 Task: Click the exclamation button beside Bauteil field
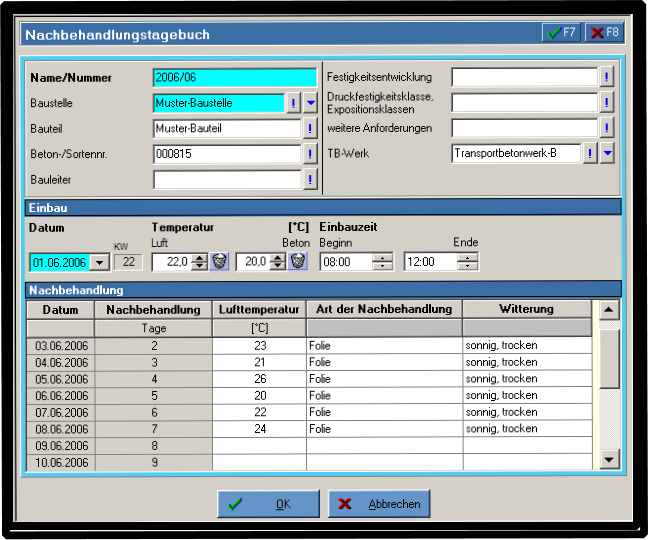(x=310, y=128)
